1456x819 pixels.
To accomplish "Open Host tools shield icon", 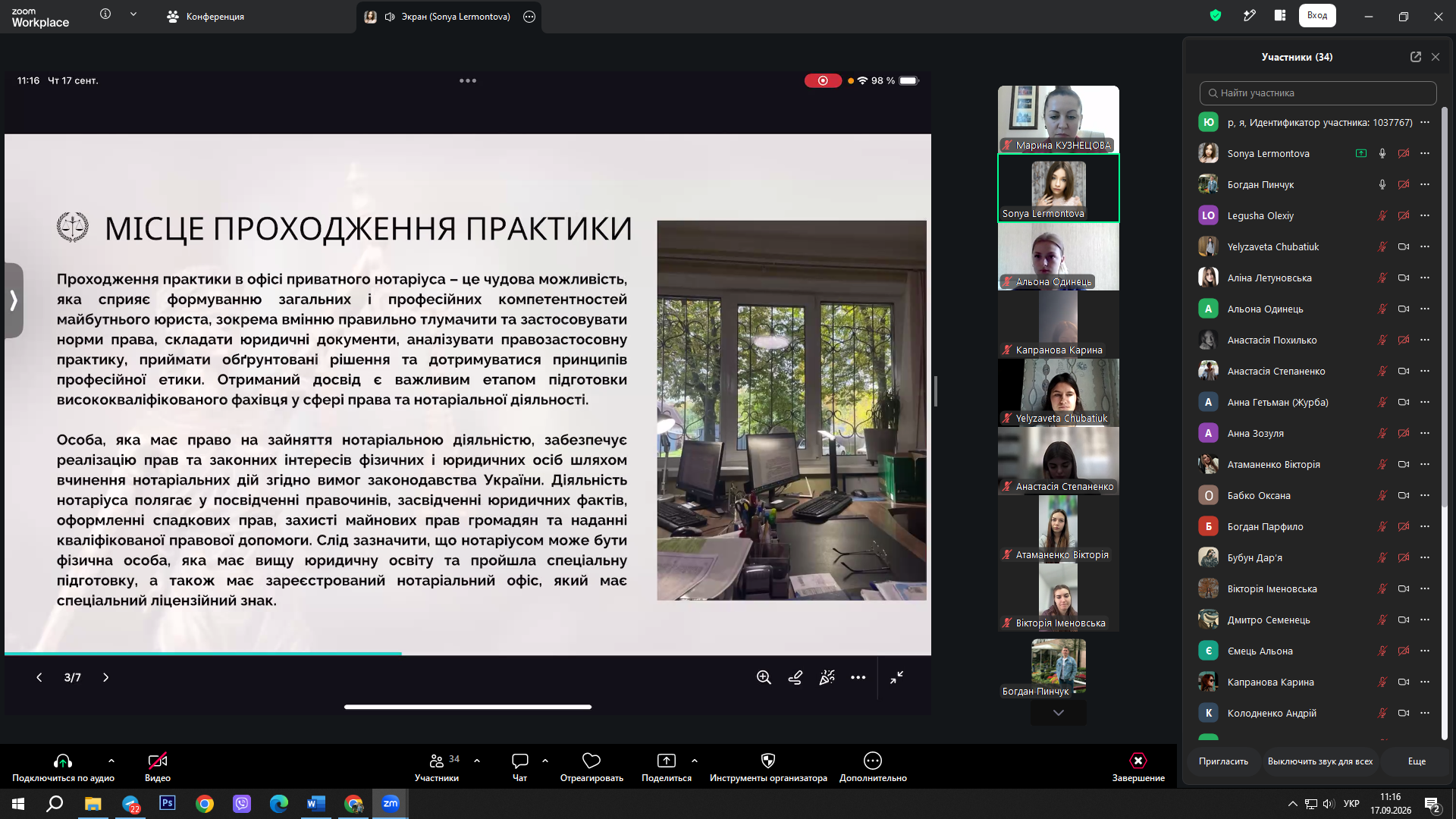I will pos(768,761).
